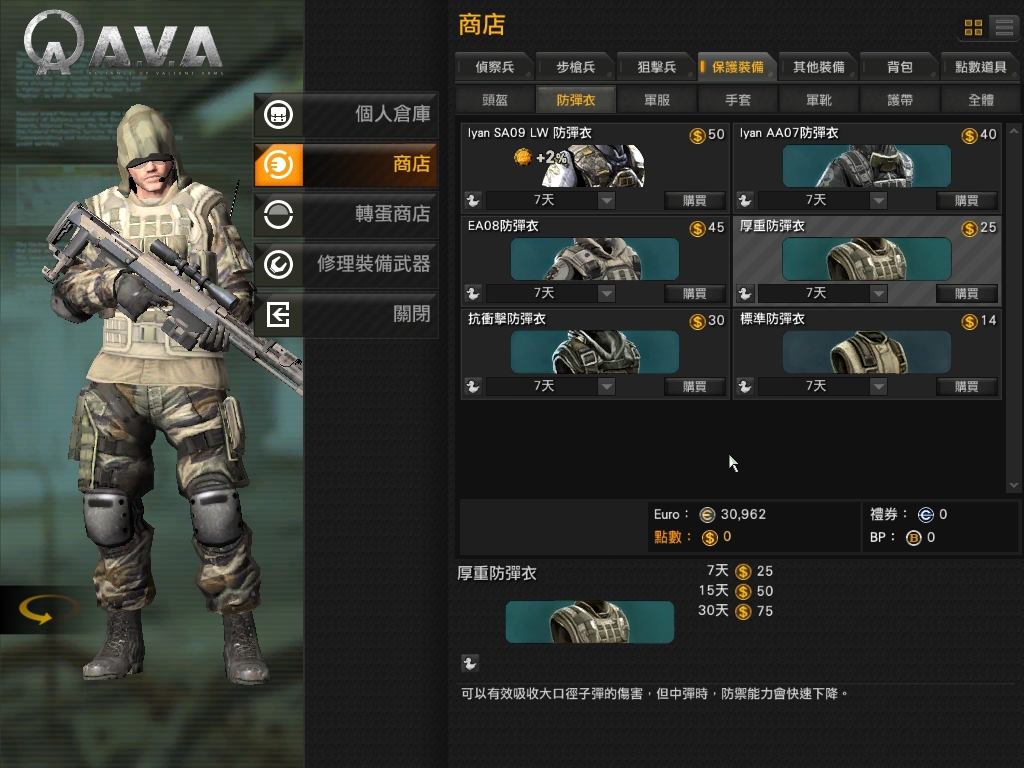Screen dimensions: 1024x768
Task: Select the 手套 gloves sub-tab
Action: tap(737, 100)
